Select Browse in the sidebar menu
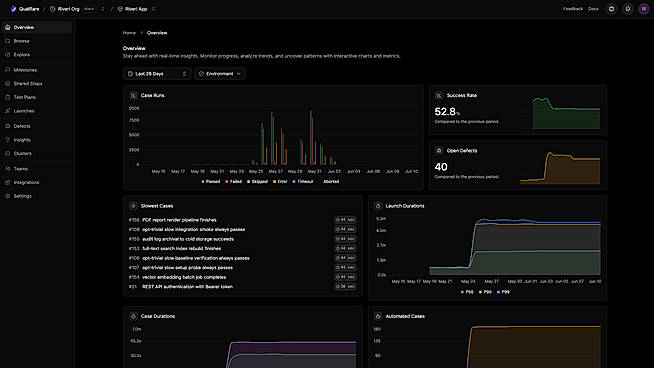Viewport: 654px width, 368px height. click(x=37, y=41)
